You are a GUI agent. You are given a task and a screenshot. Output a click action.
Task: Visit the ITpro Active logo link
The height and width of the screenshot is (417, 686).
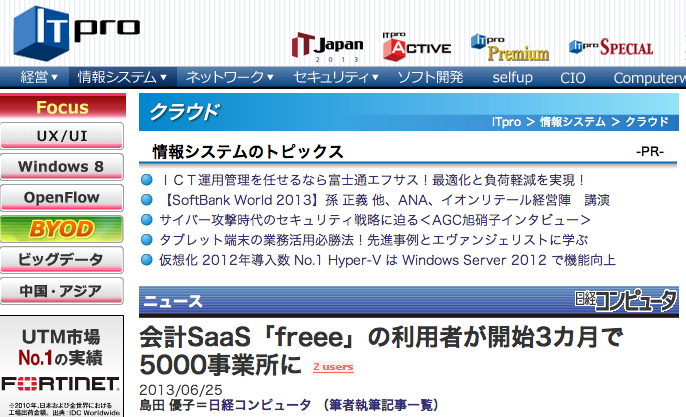pos(416,46)
